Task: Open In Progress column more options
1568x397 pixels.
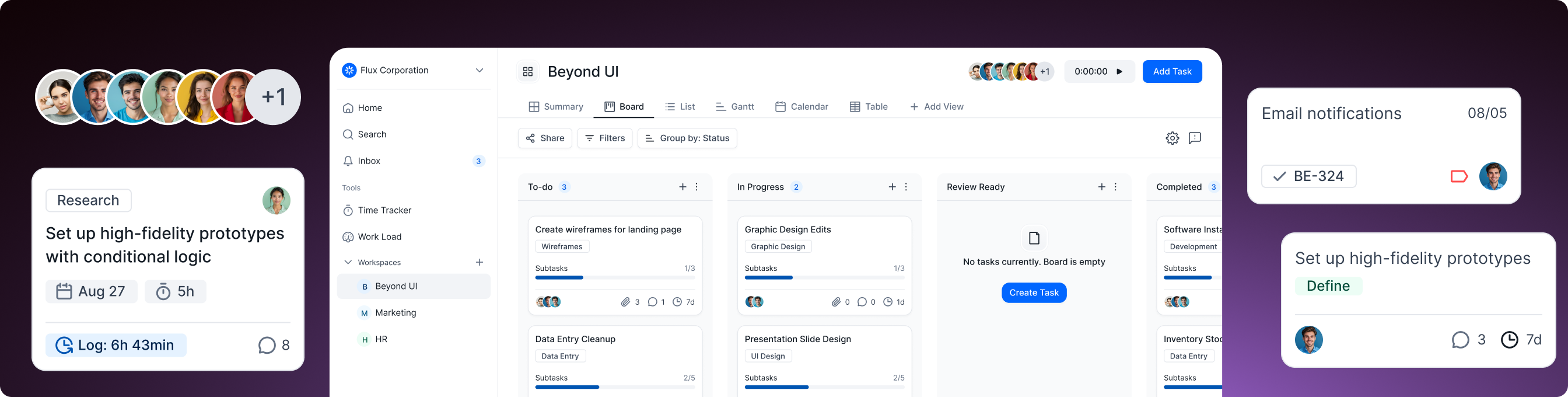Action: tap(907, 187)
